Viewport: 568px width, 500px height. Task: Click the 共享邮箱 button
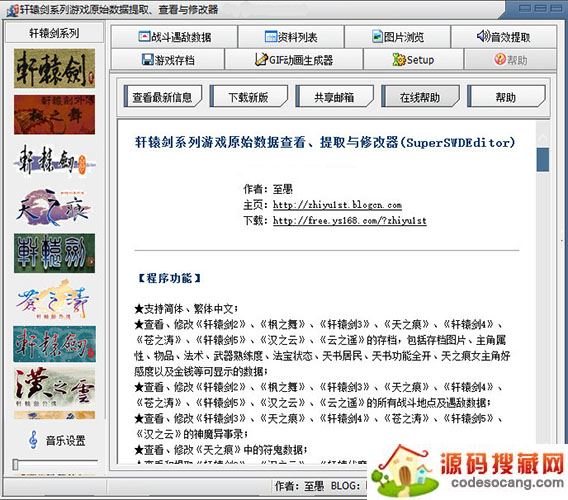point(334,96)
